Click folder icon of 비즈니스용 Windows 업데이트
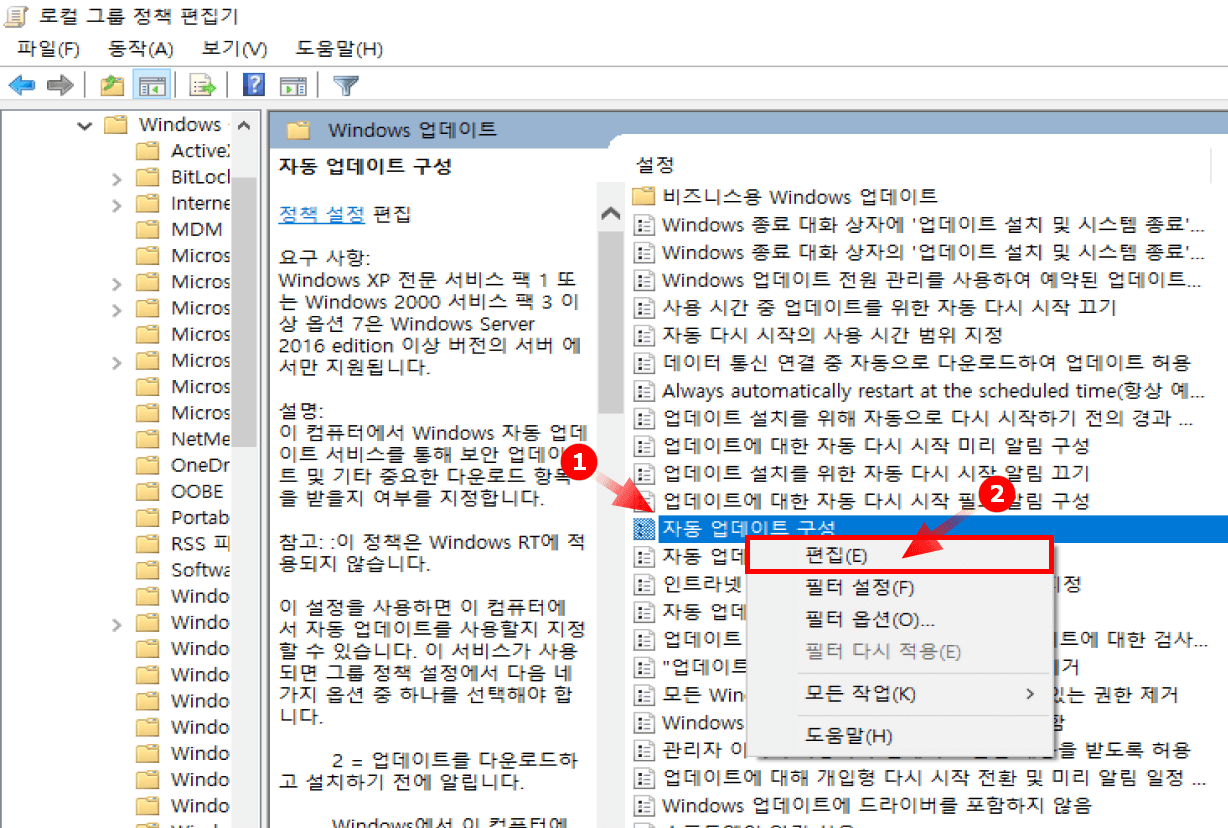 point(644,196)
